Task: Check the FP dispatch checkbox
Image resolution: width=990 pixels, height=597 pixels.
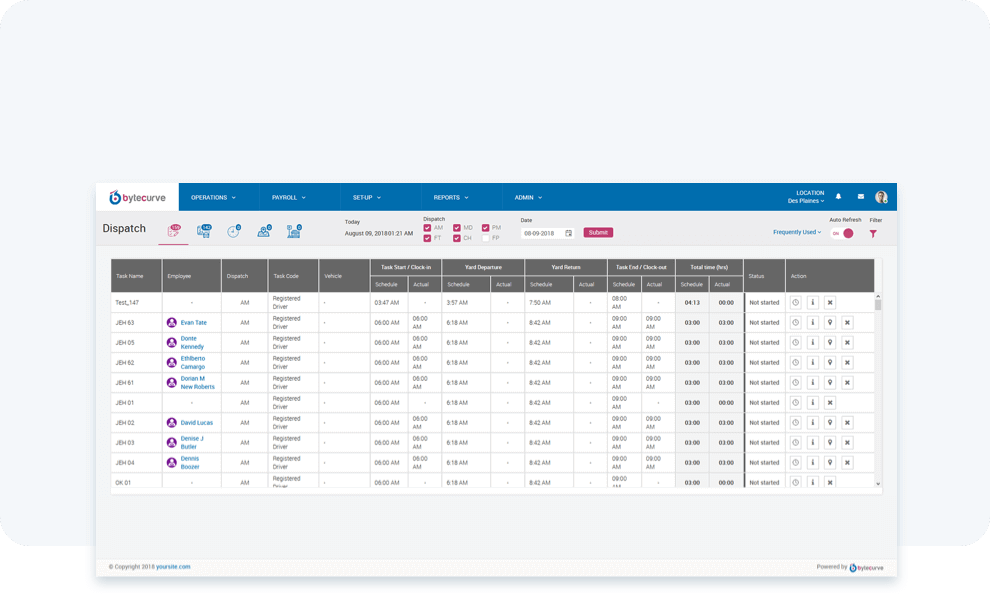Action: pyautogui.click(x=486, y=238)
